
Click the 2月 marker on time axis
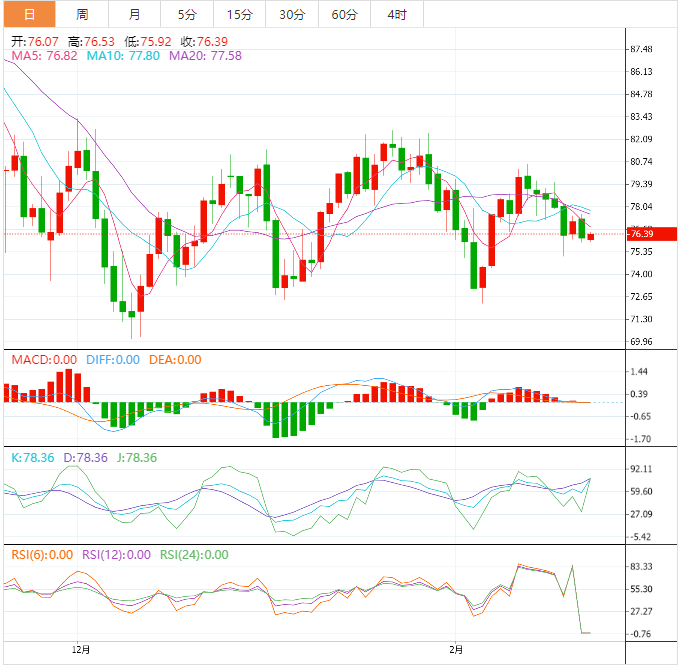coord(455,650)
